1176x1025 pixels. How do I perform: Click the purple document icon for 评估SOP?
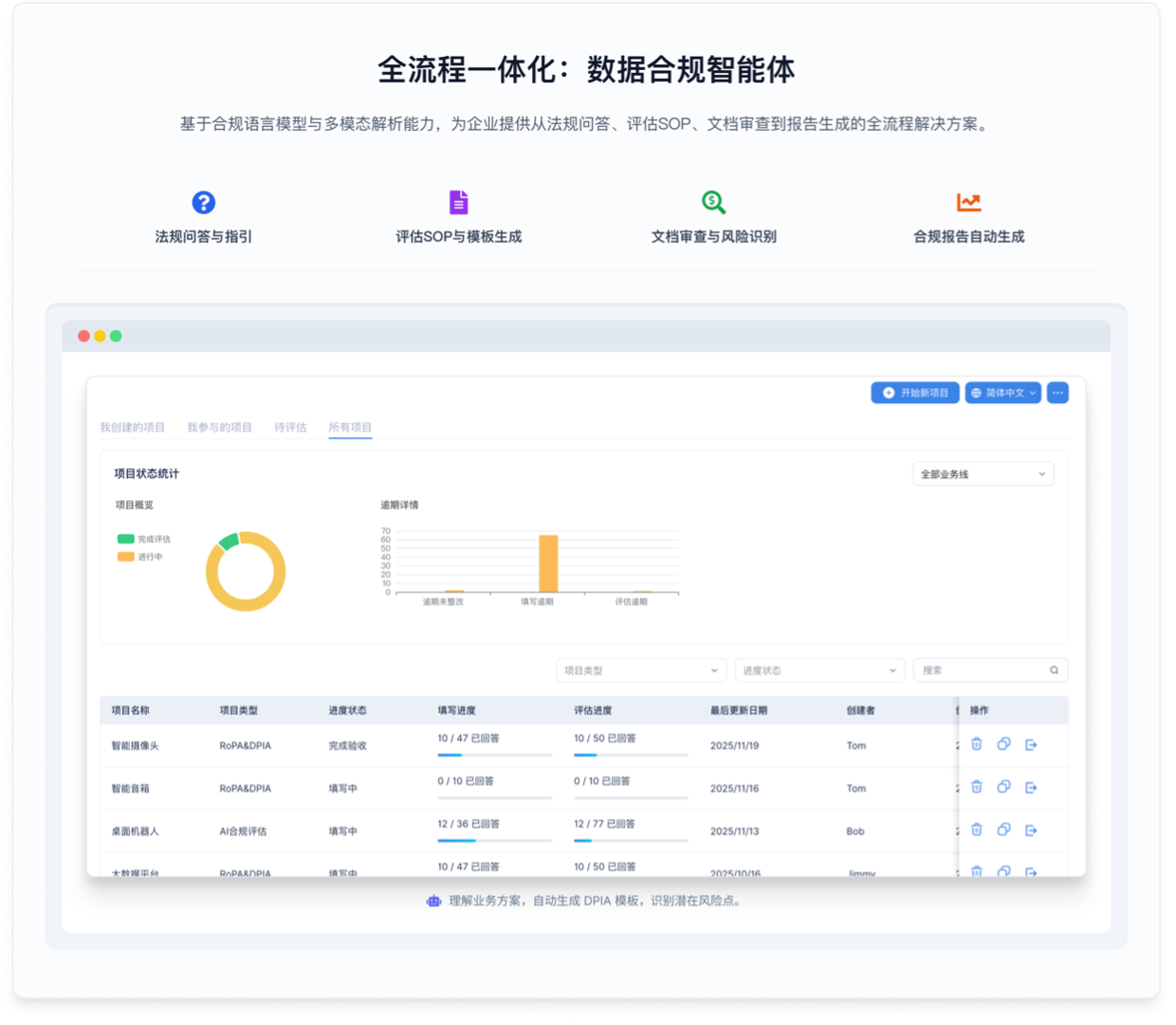[458, 202]
